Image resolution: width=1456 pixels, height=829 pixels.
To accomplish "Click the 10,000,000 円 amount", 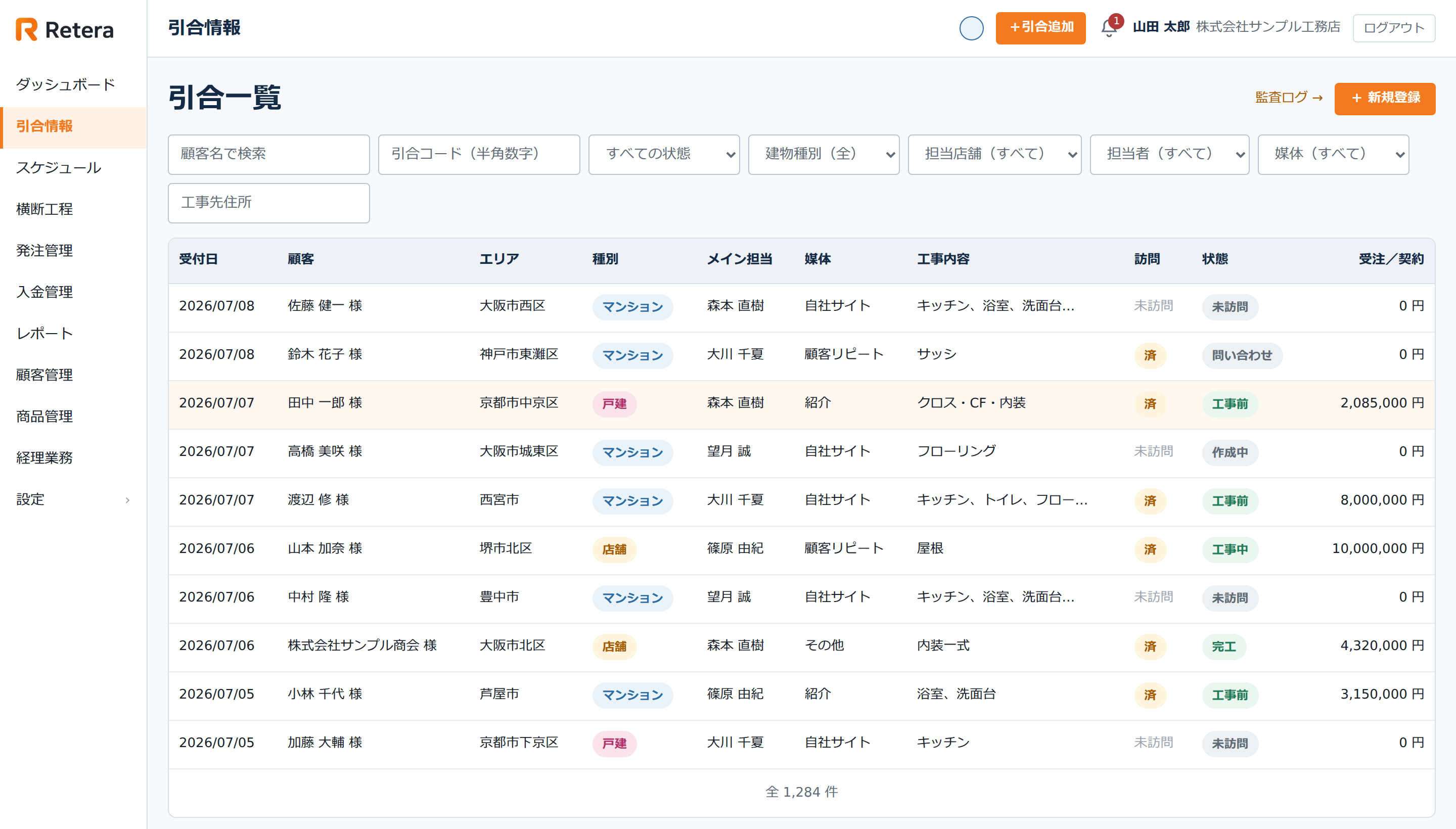I will pyautogui.click(x=1378, y=549).
